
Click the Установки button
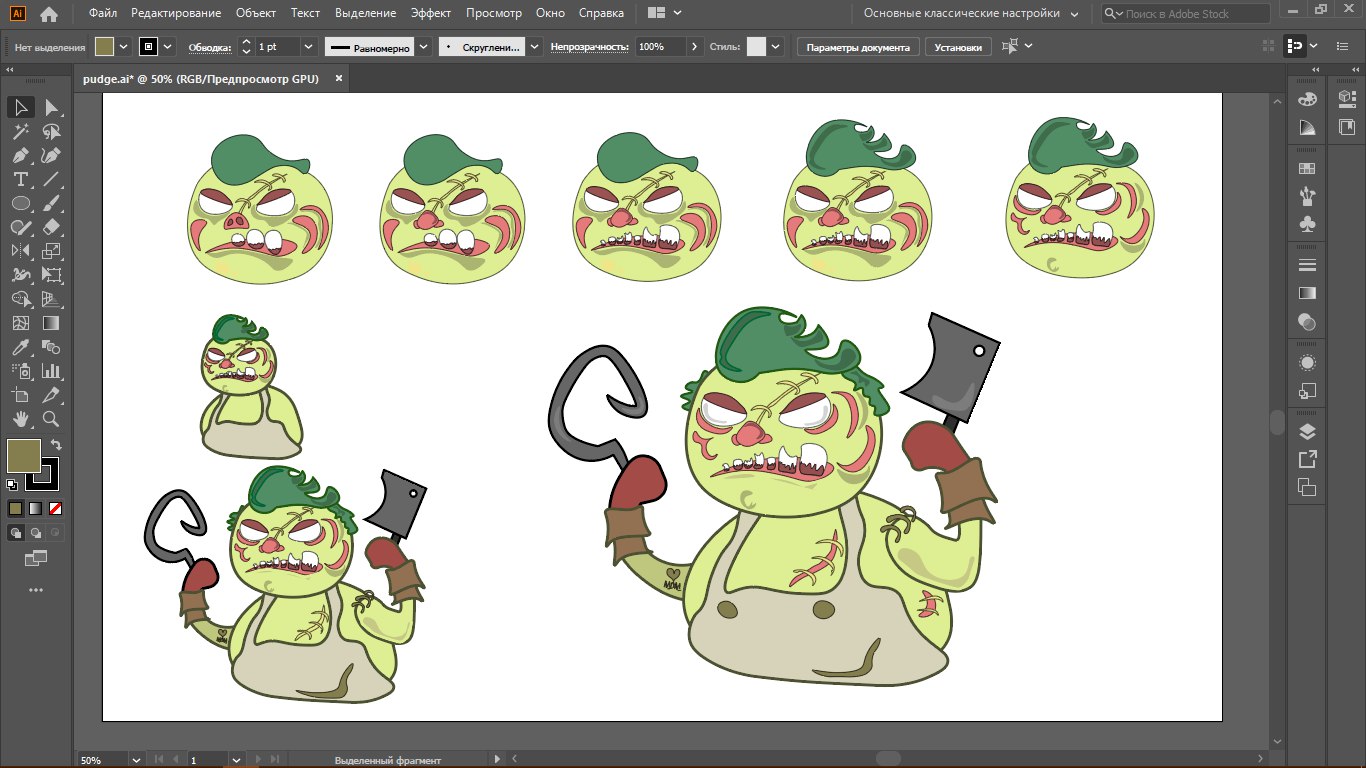click(959, 47)
